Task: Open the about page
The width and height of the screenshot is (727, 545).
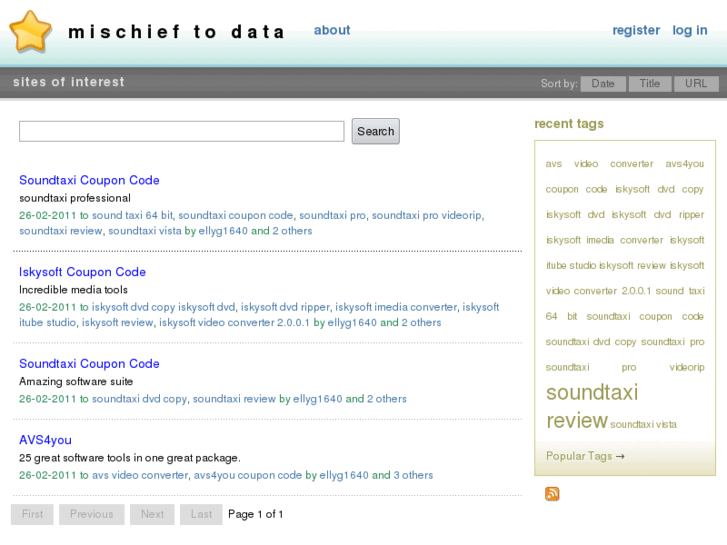Action: point(332,30)
